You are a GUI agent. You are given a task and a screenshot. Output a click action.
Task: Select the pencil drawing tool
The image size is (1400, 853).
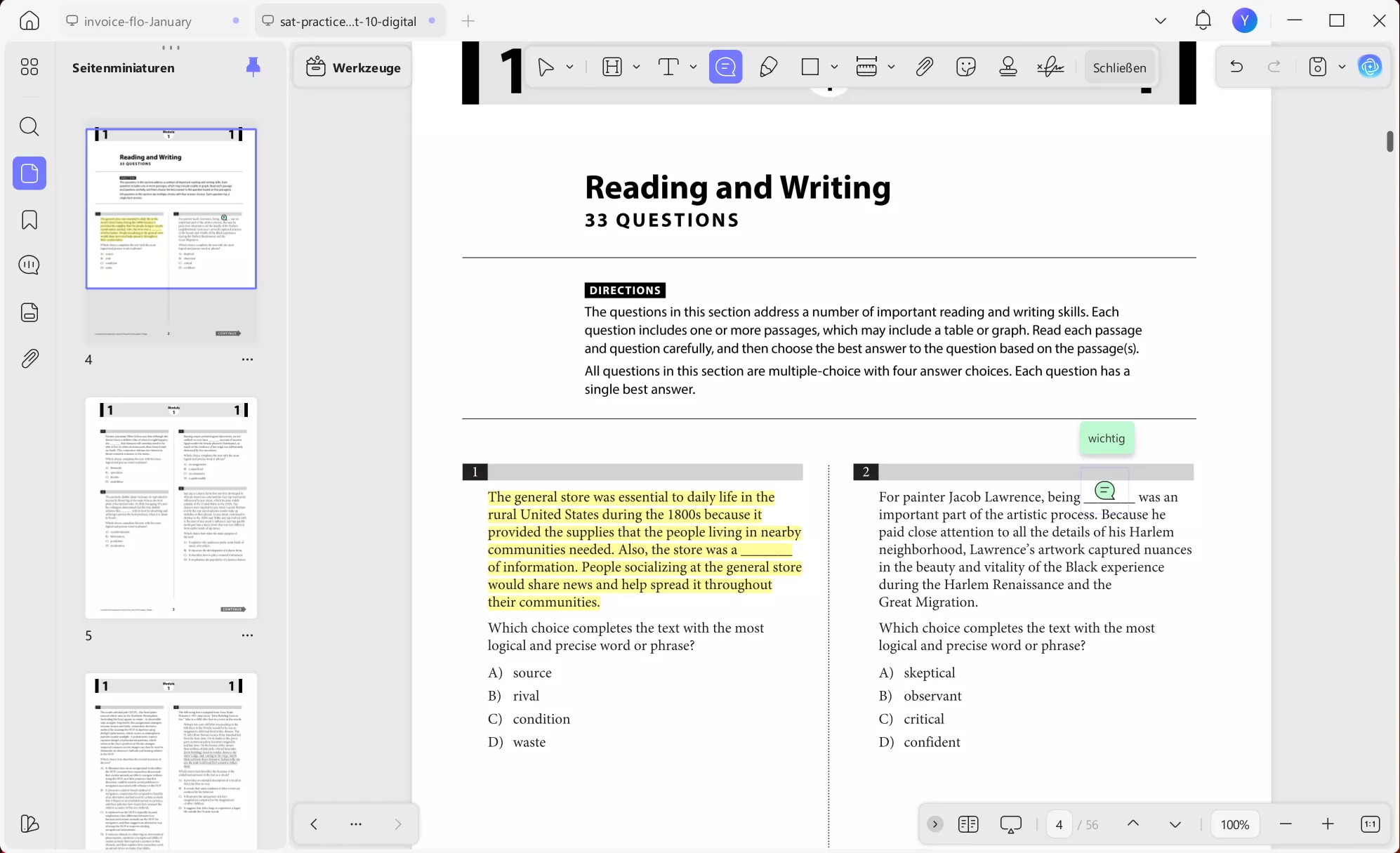click(x=768, y=67)
